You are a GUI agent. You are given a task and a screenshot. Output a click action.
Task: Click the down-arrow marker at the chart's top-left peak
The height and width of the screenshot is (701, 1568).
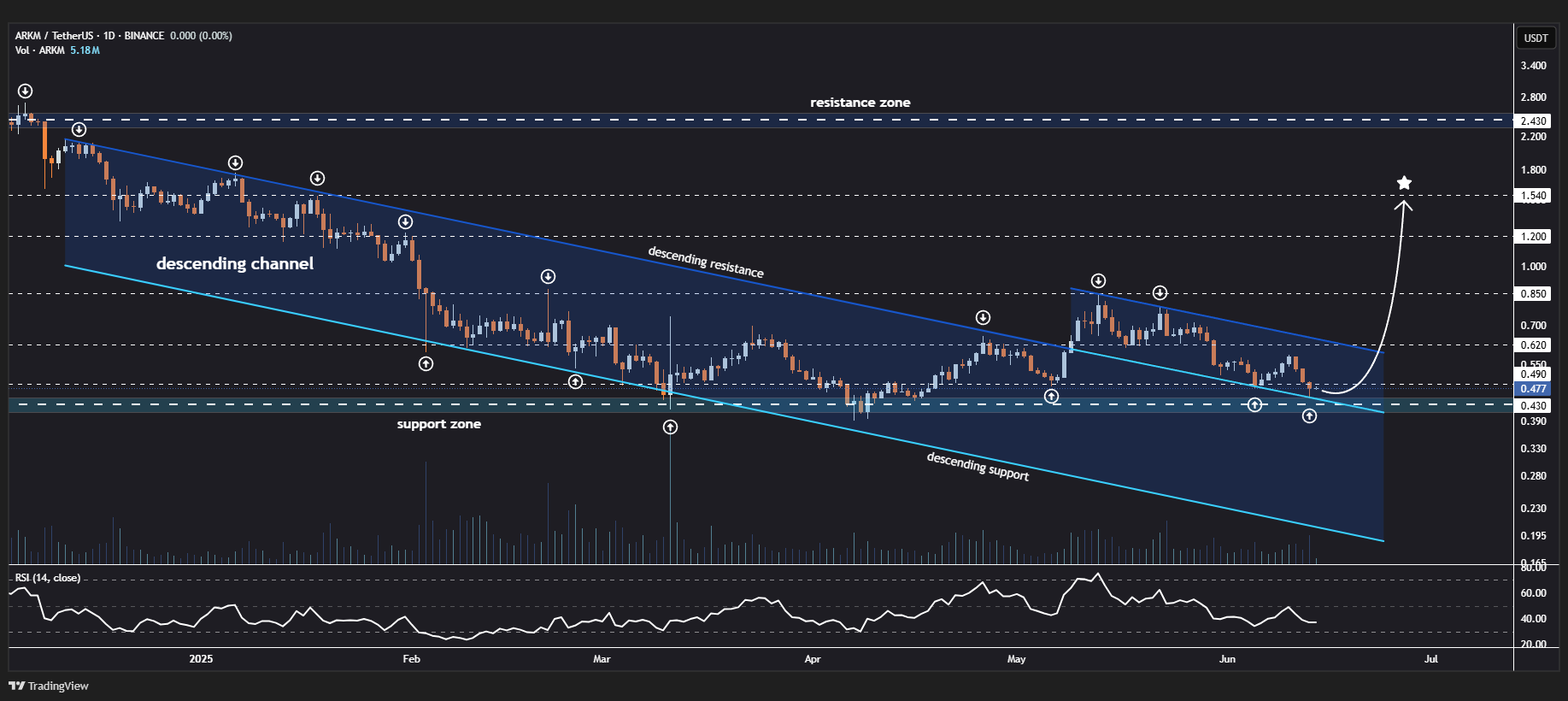pyautogui.click(x=26, y=91)
